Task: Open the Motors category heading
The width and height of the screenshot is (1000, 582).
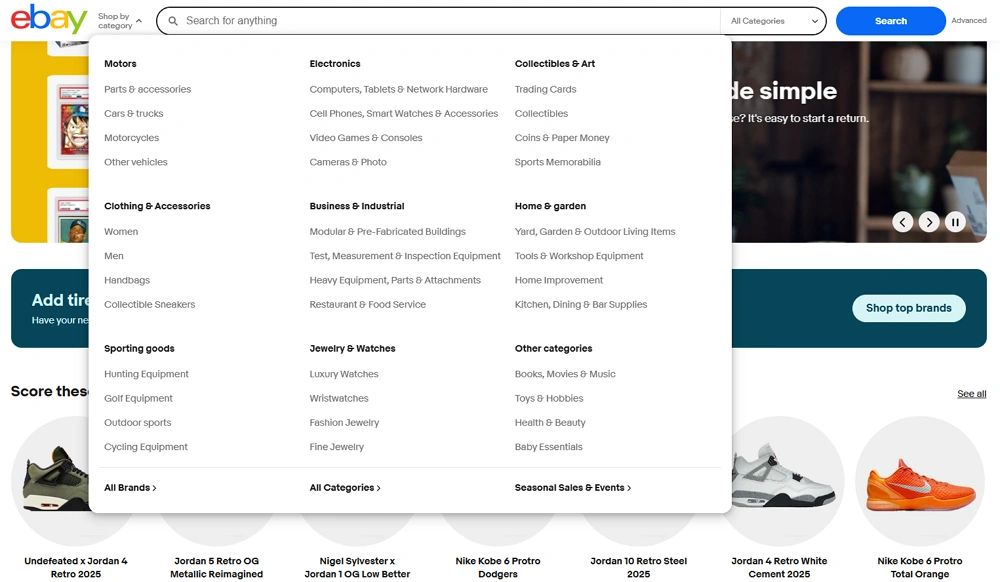Action: pos(120,64)
